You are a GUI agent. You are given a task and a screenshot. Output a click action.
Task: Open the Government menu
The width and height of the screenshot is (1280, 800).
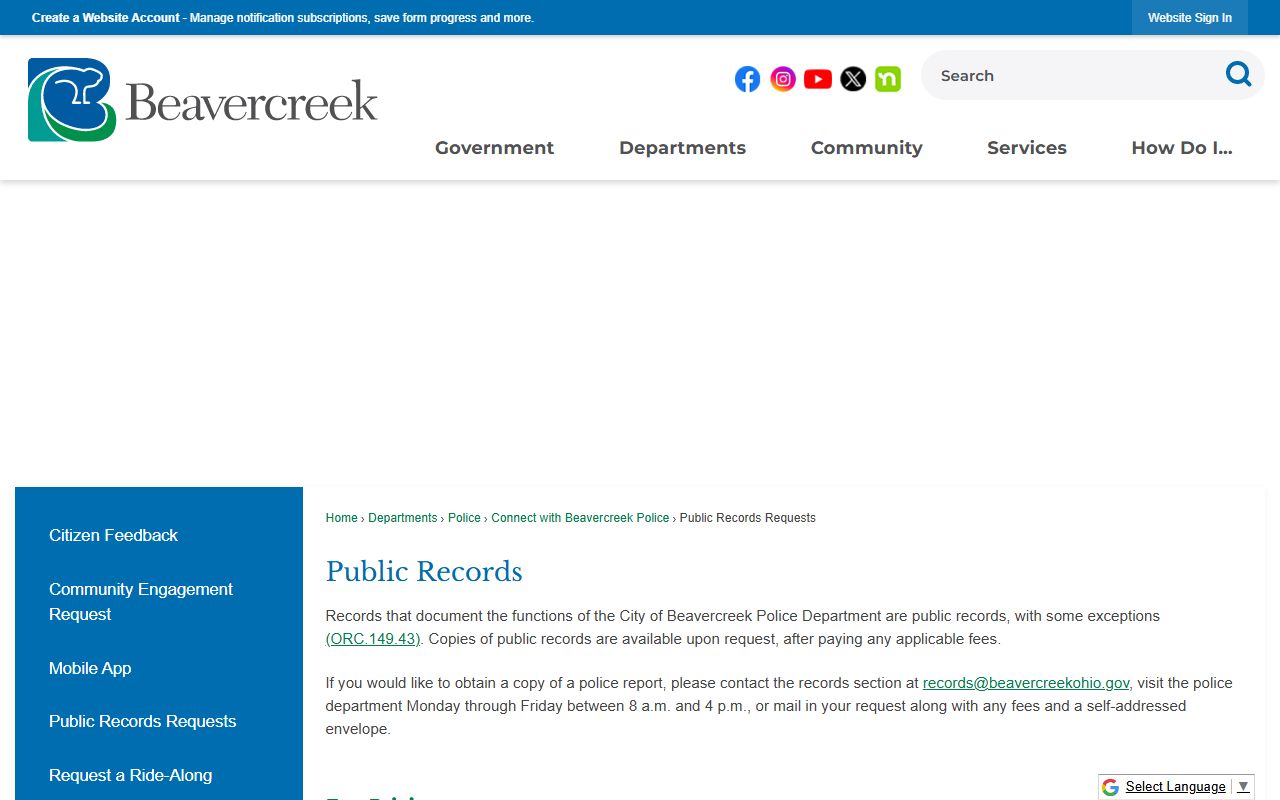point(494,148)
